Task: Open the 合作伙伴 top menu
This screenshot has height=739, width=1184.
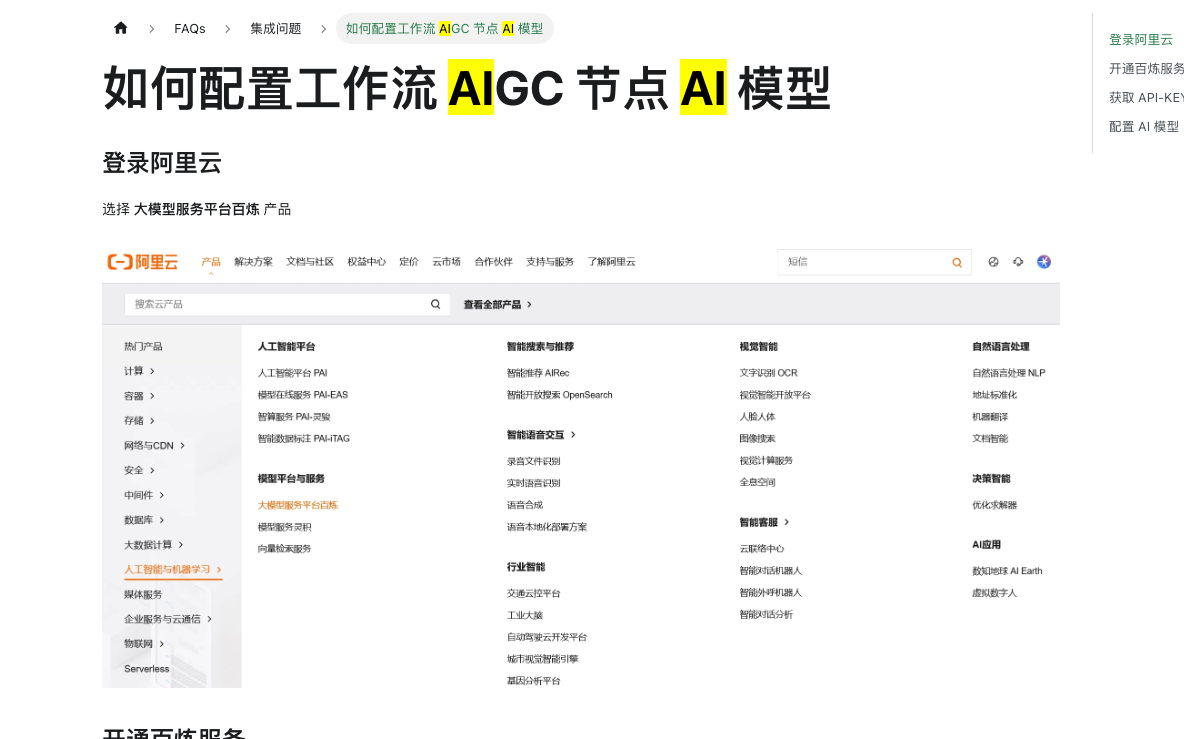Action: (x=493, y=262)
